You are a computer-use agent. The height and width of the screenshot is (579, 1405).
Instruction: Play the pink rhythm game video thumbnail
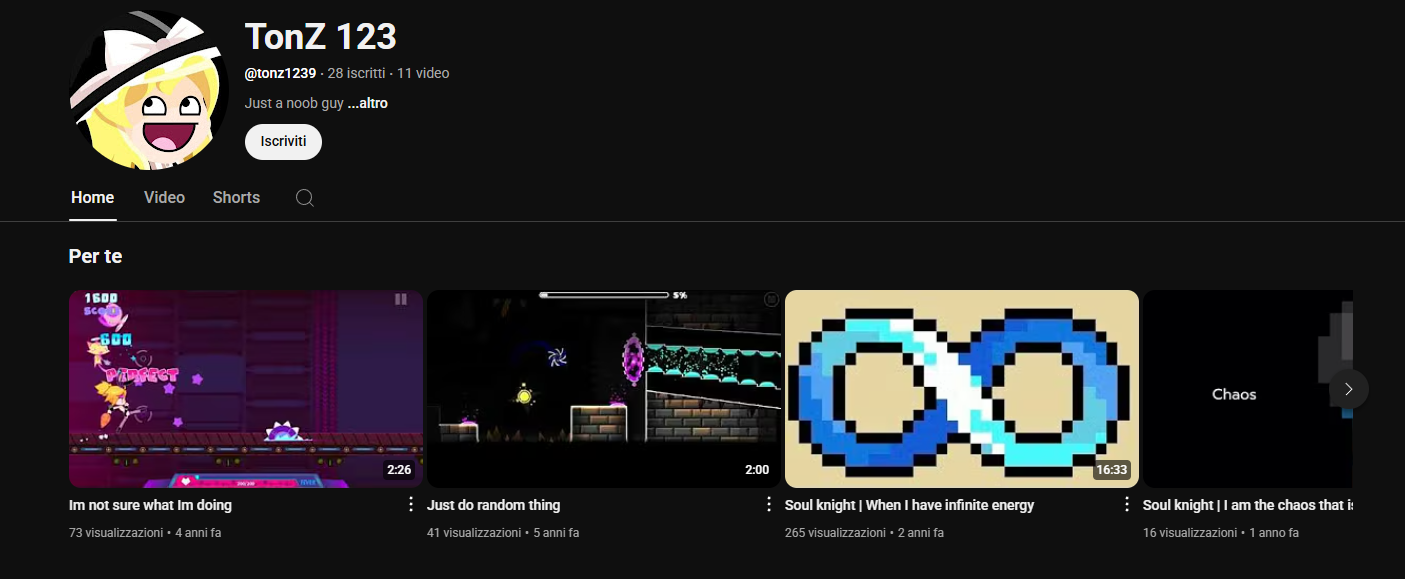click(x=245, y=388)
